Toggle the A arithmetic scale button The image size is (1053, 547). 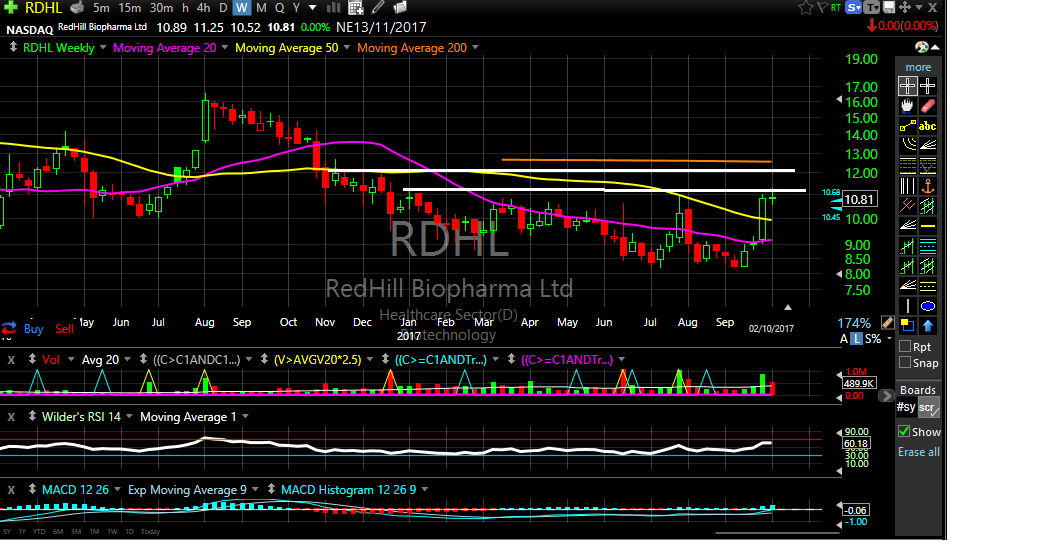[843, 339]
